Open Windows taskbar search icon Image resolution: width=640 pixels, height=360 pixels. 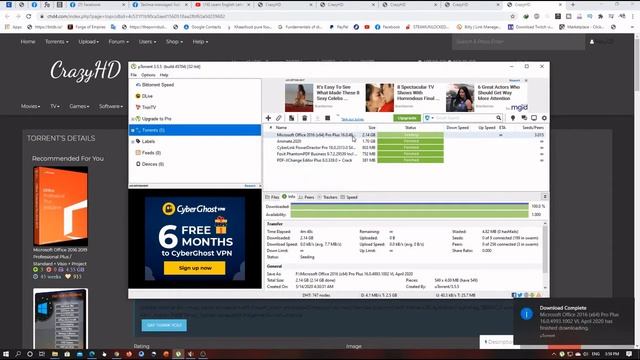click(18, 354)
